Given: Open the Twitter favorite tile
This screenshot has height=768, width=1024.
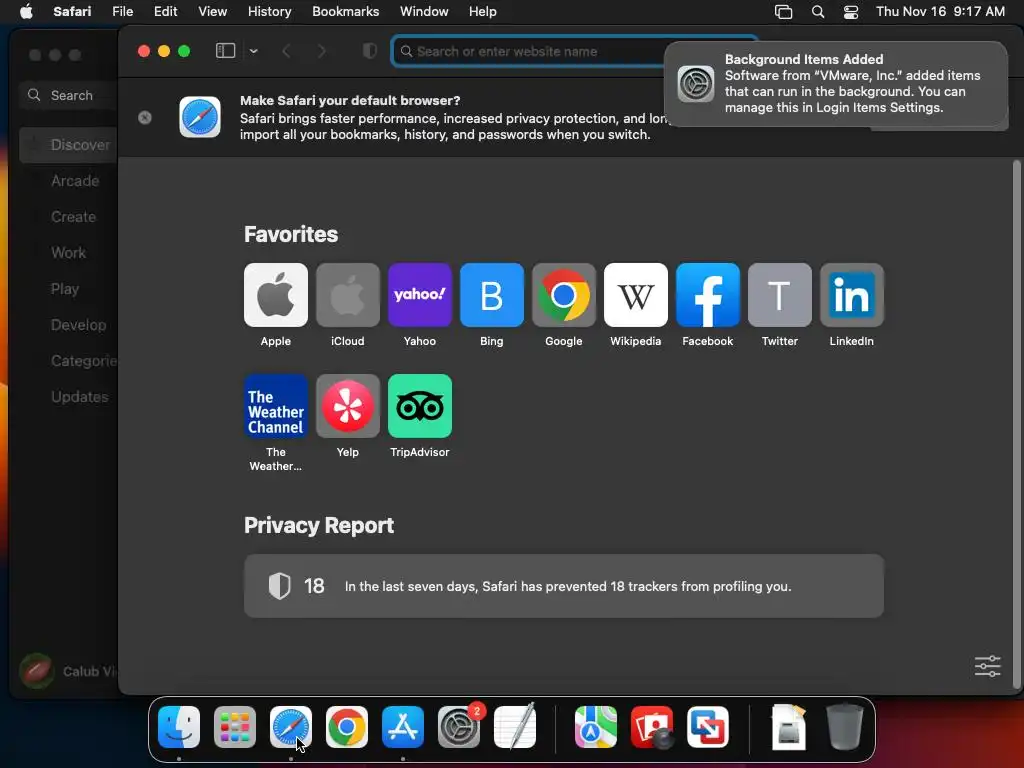Looking at the screenshot, I should point(780,295).
